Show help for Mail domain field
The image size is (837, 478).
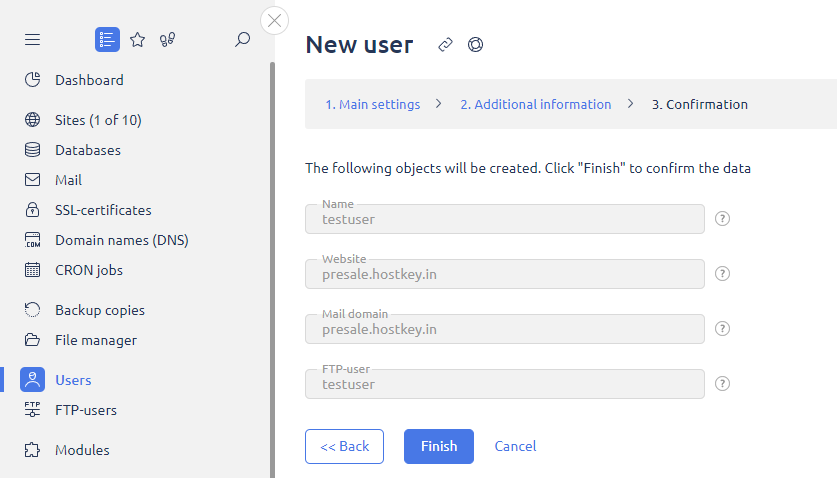coord(723,329)
